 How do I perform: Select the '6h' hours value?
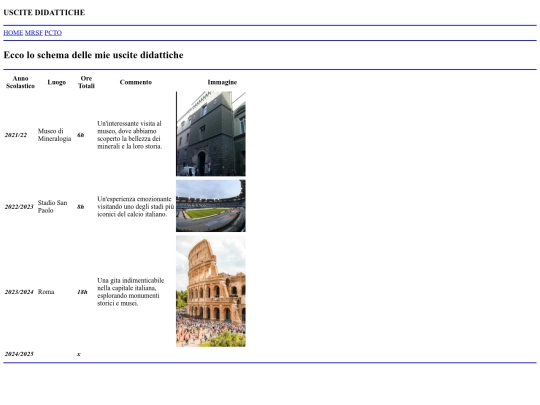point(81,135)
